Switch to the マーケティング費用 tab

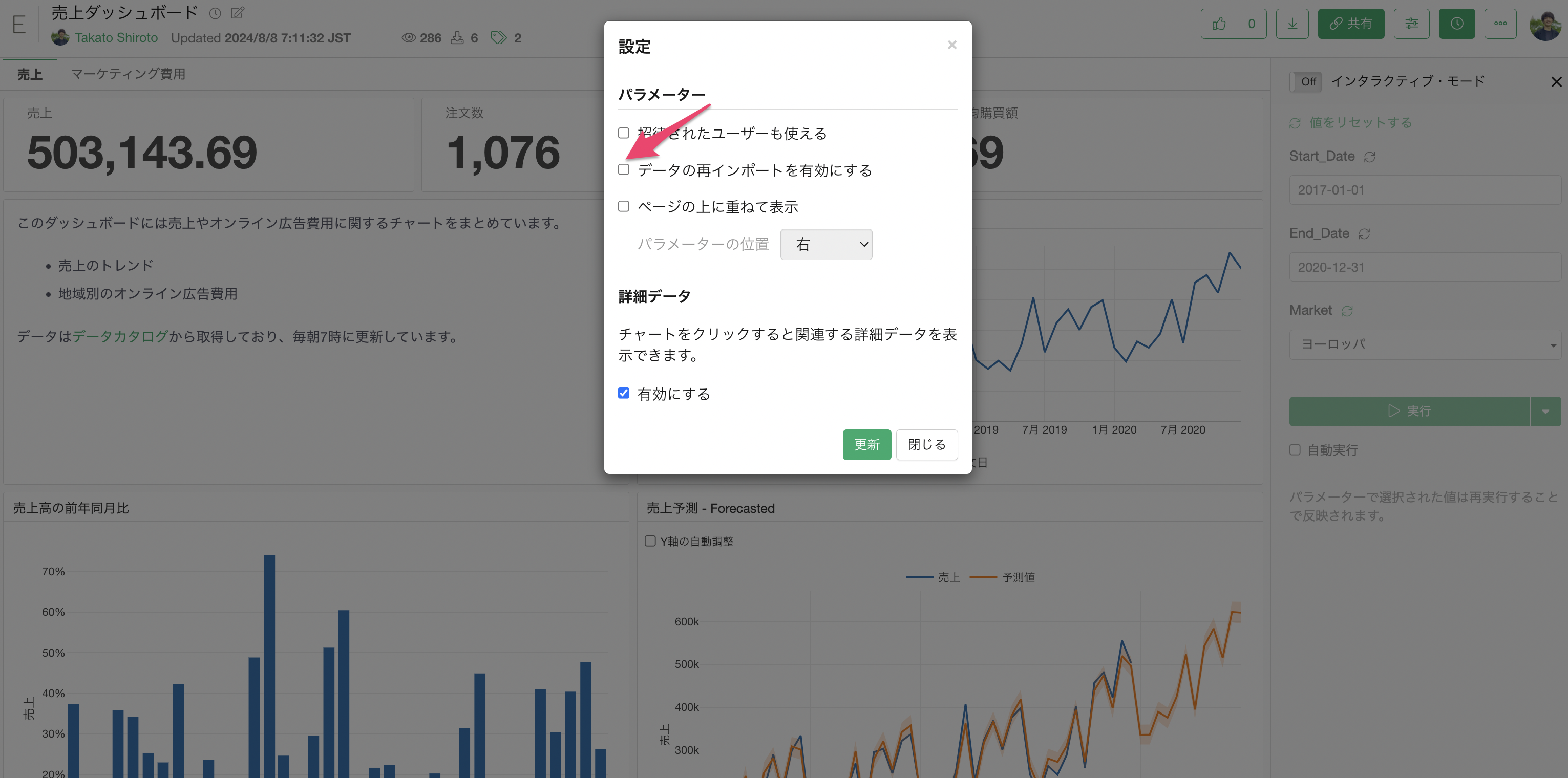click(x=128, y=74)
